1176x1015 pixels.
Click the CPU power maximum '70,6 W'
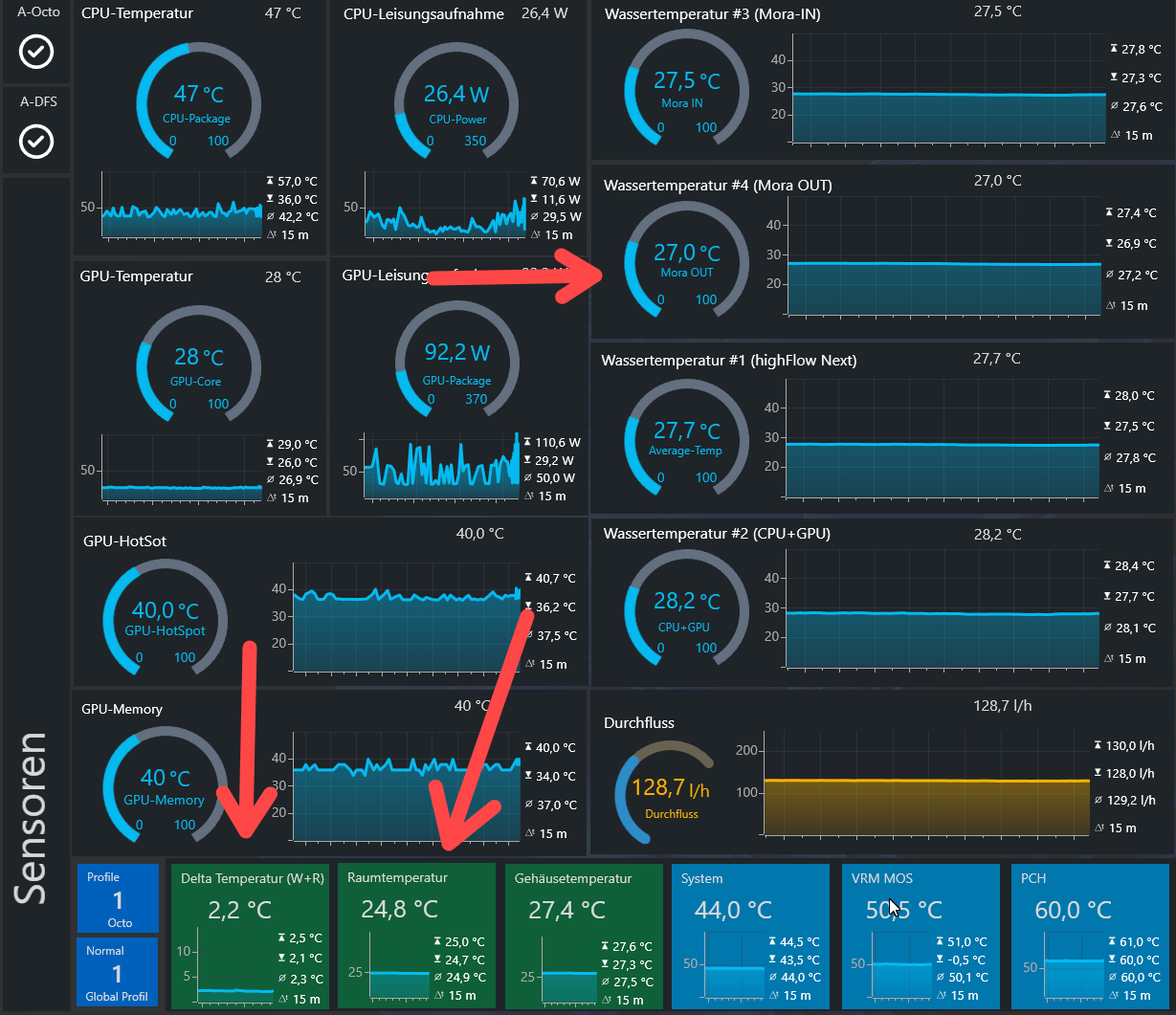pos(561,181)
